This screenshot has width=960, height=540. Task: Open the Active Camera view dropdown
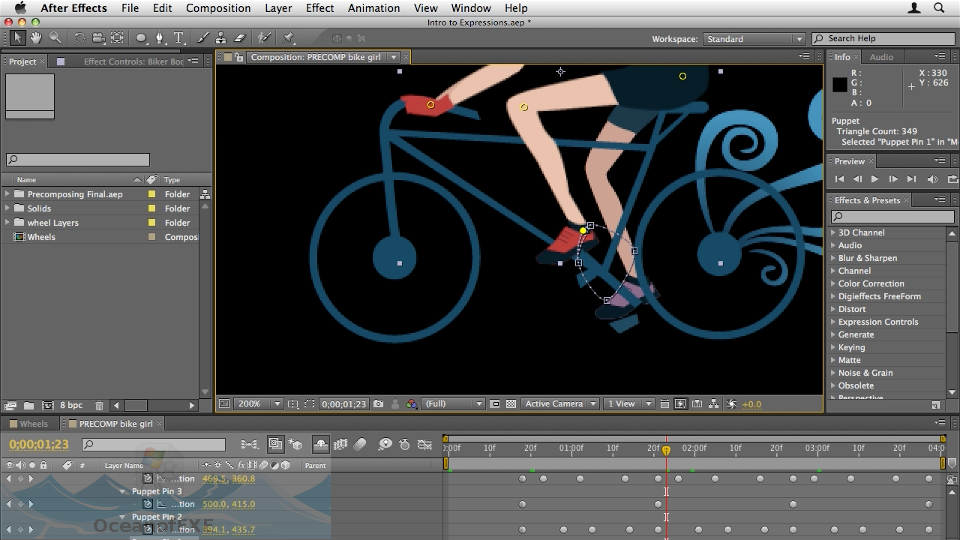pyautogui.click(x=560, y=404)
